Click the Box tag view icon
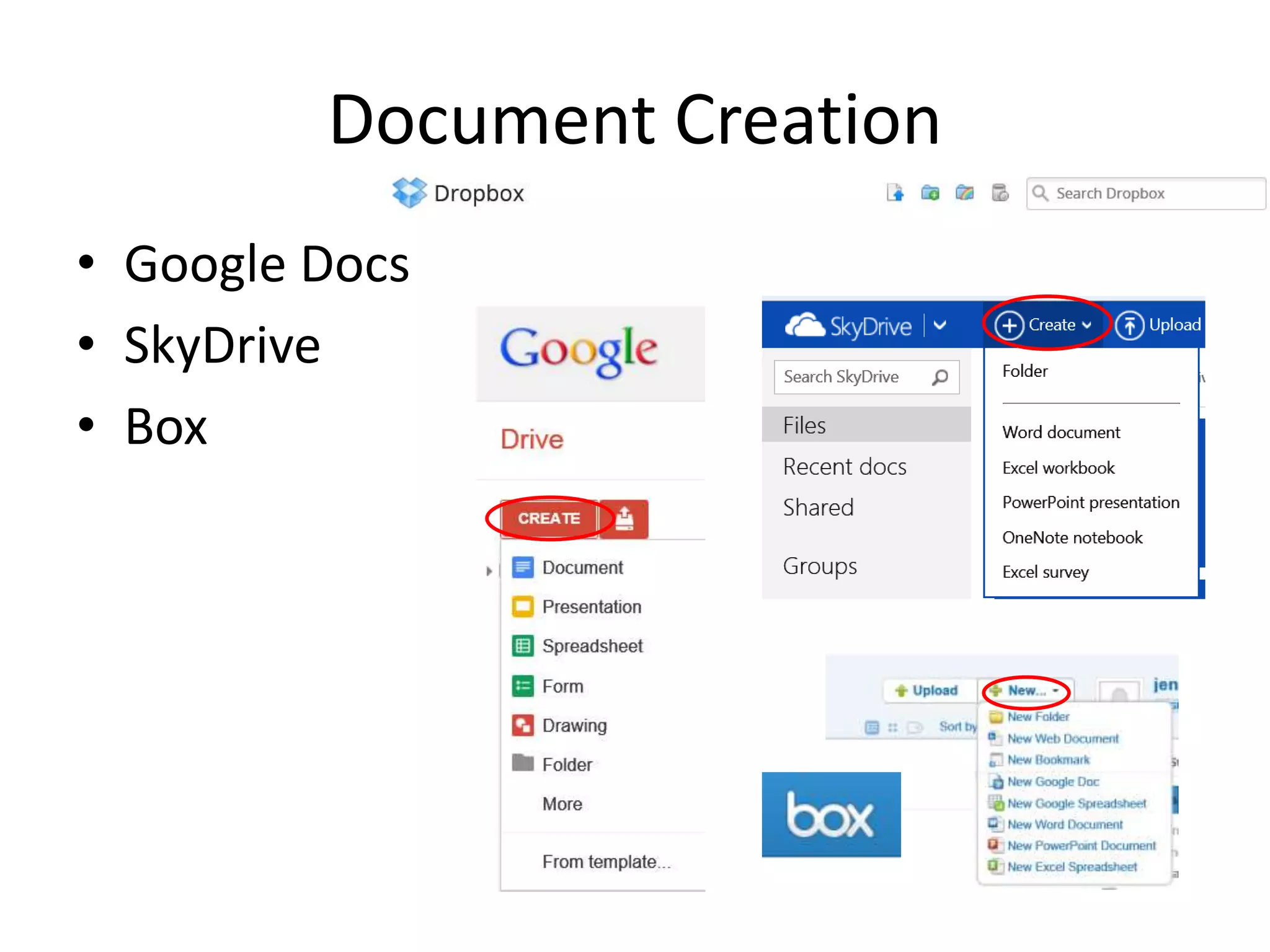This screenshot has height=952, width=1270. click(x=915, y=727)
